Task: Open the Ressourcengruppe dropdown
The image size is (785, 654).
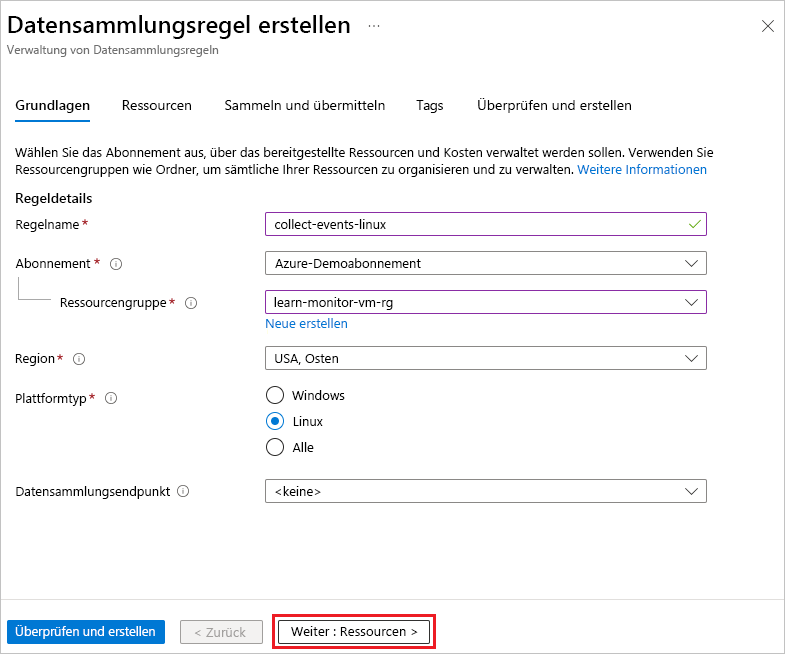Action: click(x=485, y=302)
